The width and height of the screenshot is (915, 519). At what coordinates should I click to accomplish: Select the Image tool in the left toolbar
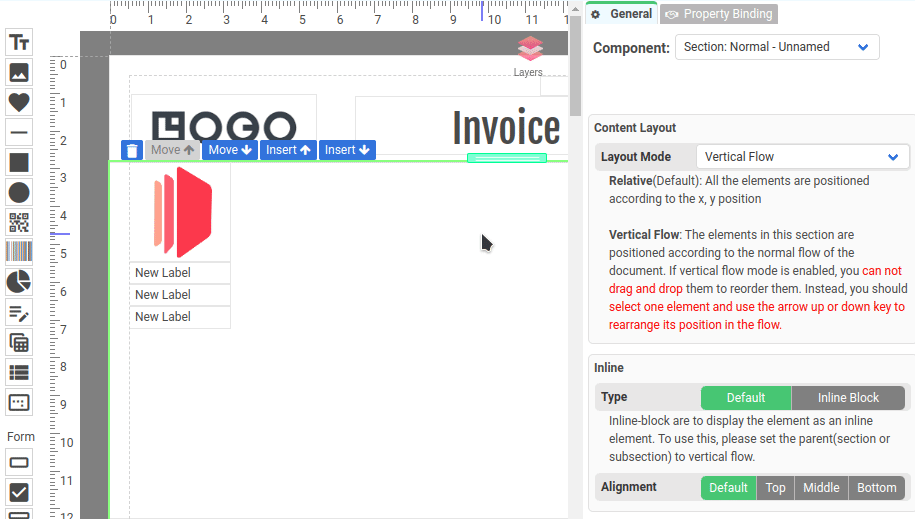19,72
